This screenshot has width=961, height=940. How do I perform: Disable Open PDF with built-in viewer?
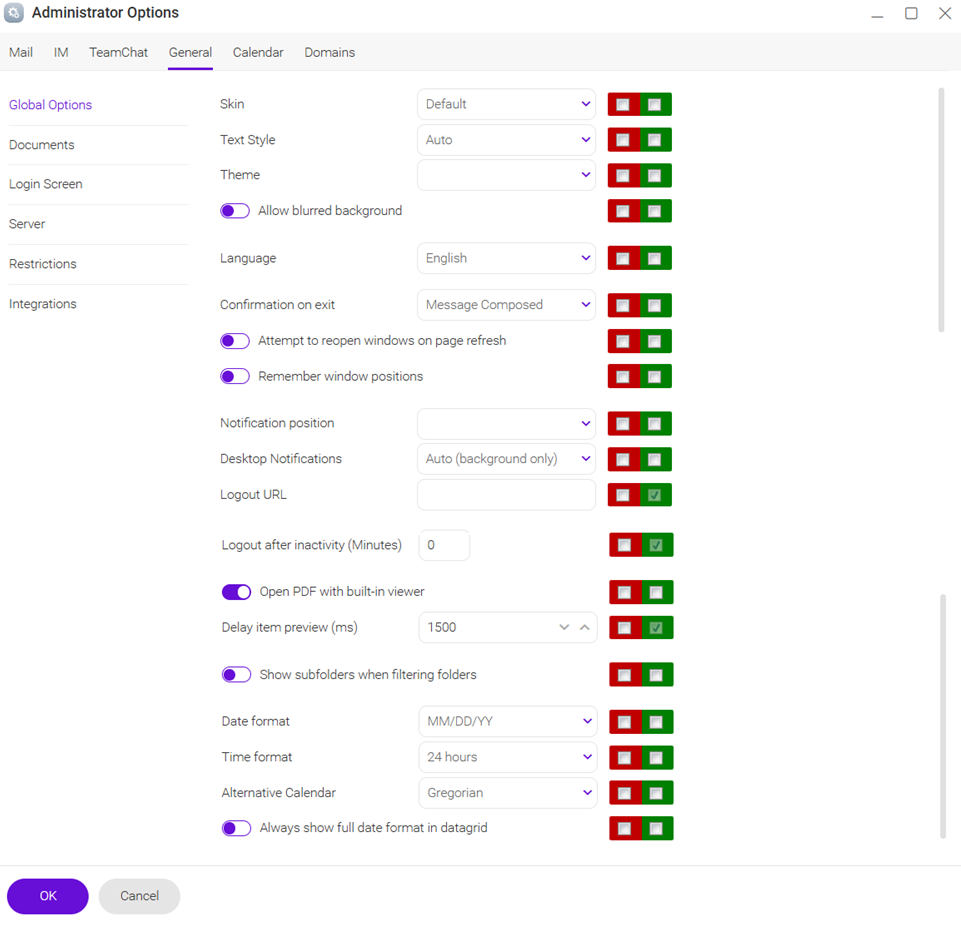(237, 592)
